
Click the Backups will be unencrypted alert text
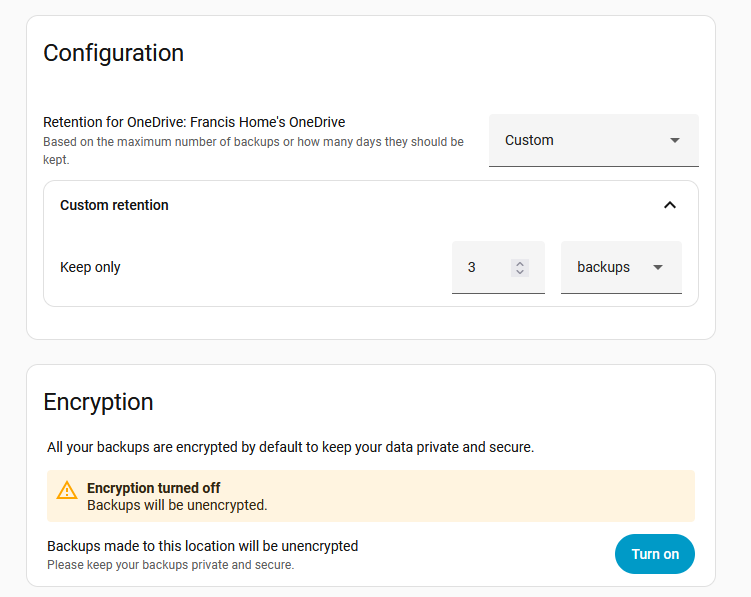coord(177,505)
